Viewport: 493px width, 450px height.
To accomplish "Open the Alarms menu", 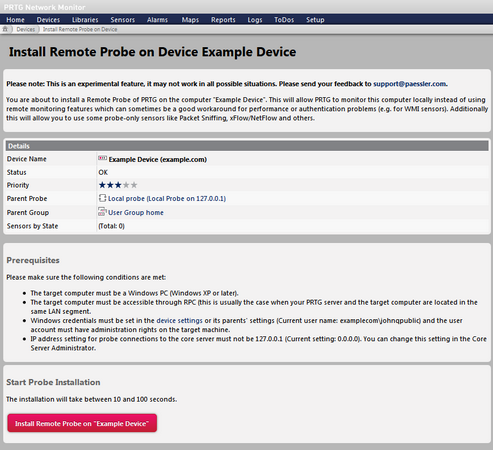I will 157,20.
